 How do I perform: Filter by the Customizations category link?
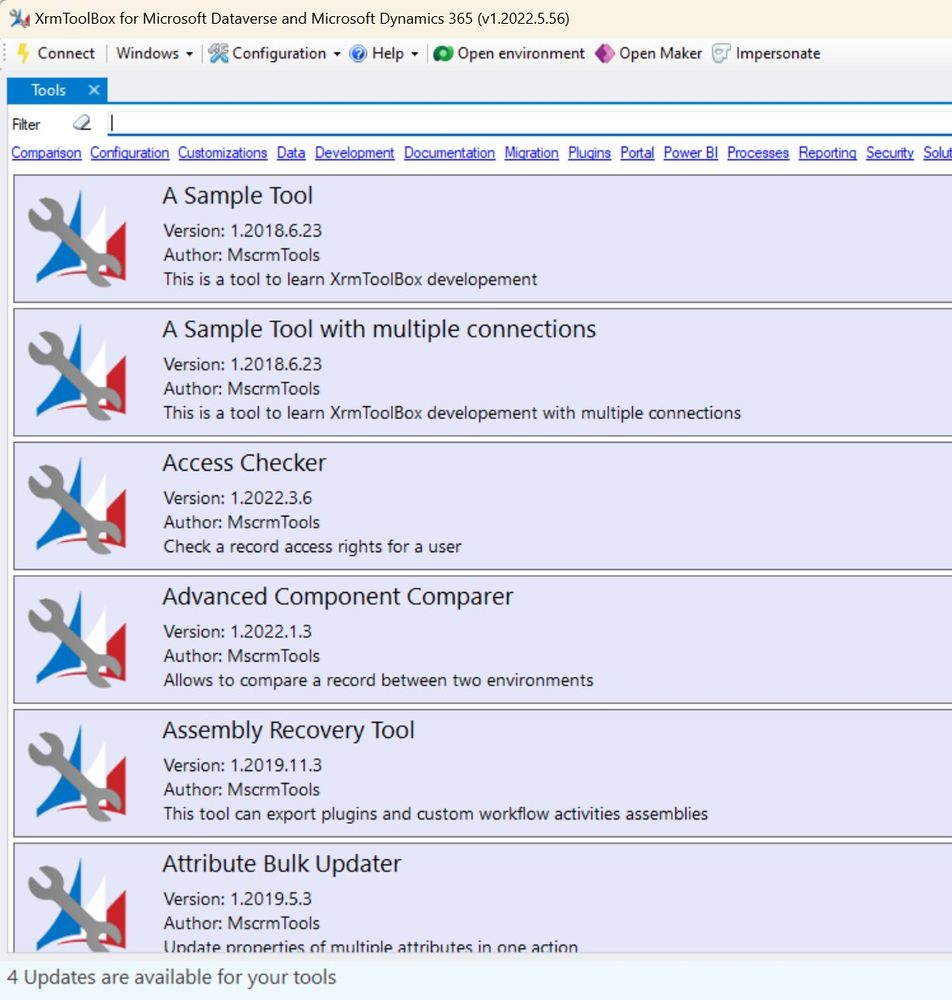pyautogui.click(x=223, y=153)
